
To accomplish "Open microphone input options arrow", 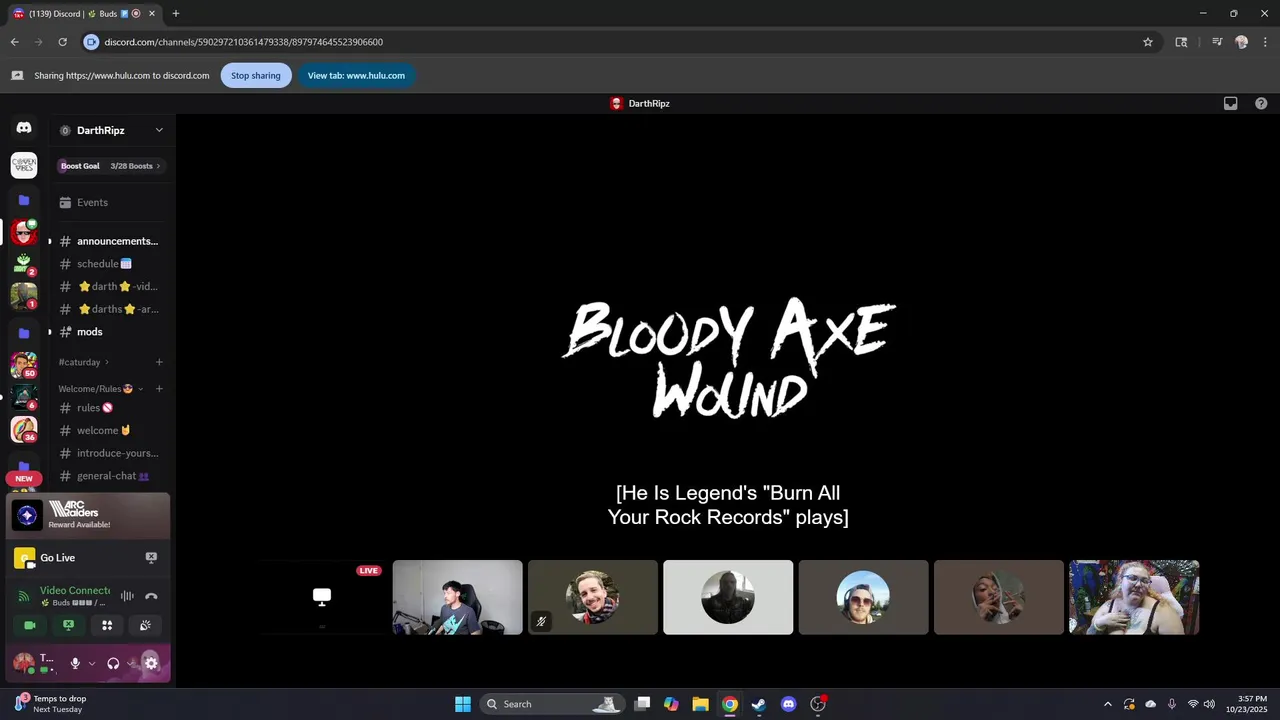I will [92, 663].
